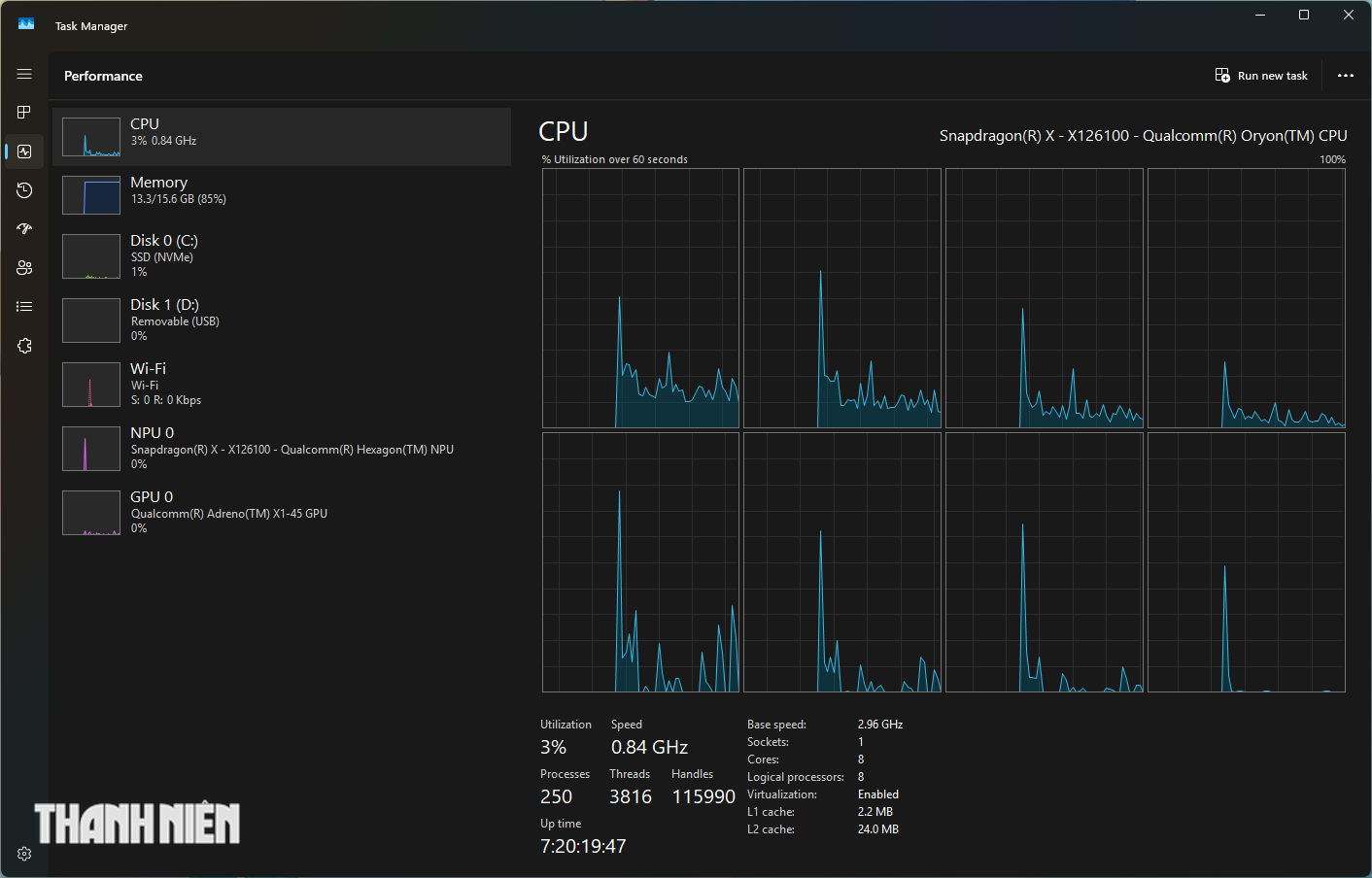Click the NPU 0 mini graph thumbnail
The width and height of the screenshot is (1372, 878).
click(91, 449)
